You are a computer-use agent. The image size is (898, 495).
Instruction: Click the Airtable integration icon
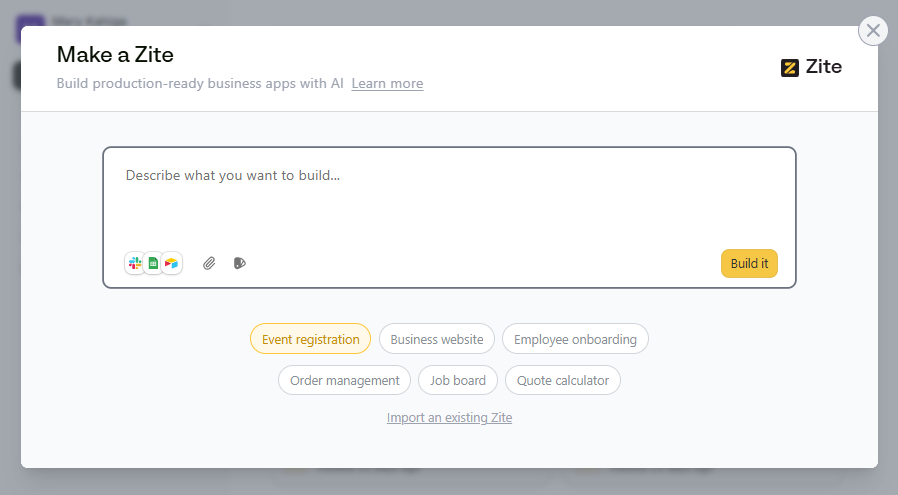pyautogui.click(x=171, y=263)
